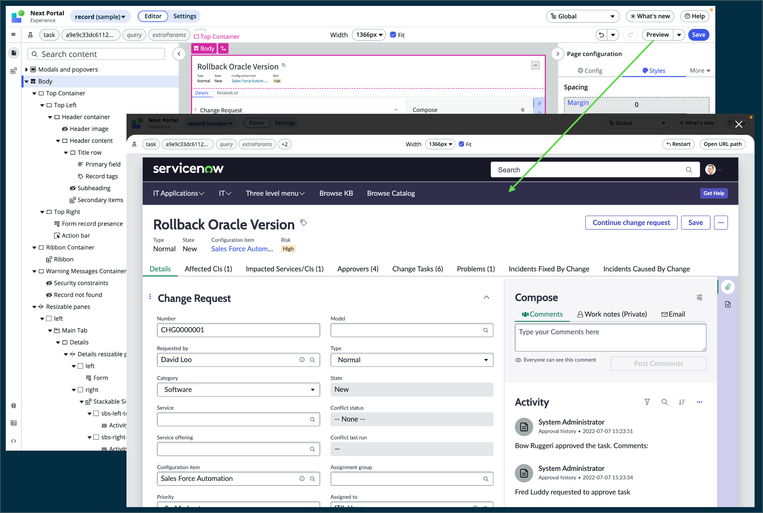Screen dimensions: 763x513
Task: Select Form record presence tree item
Action: [x=88, y=224]
